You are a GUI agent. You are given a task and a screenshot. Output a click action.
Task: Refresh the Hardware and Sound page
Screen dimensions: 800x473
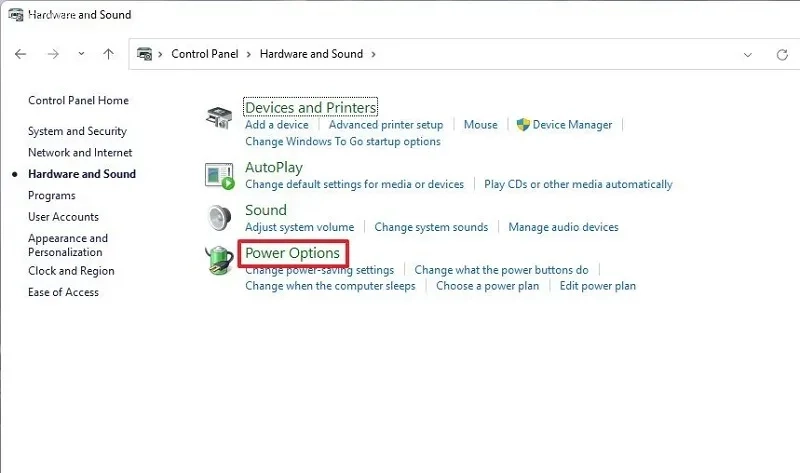[x=782, y=55]
